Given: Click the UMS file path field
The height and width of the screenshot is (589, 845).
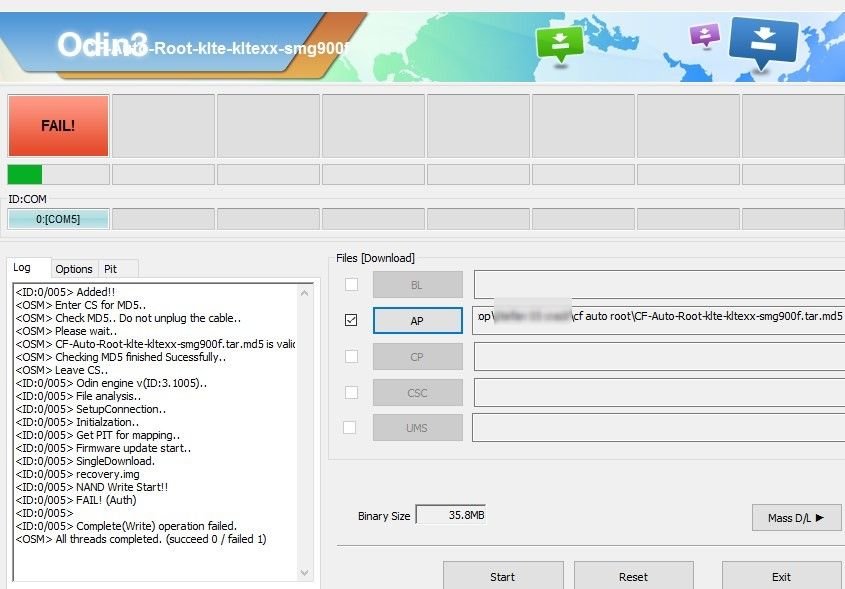Looking at the screenshot, I should pos(659,428).
